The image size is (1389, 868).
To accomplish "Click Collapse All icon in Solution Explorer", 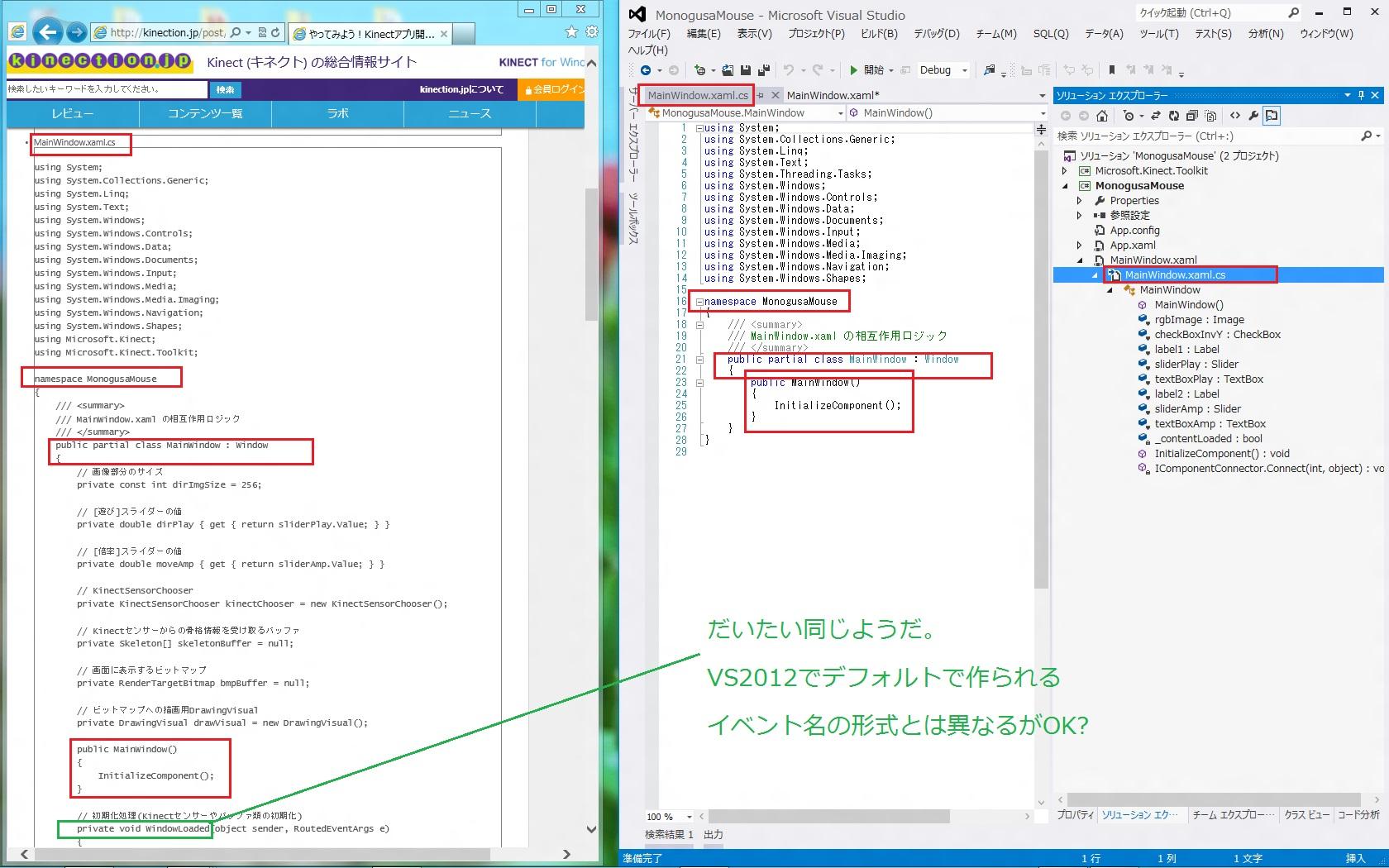I will tap(1191, 116).
